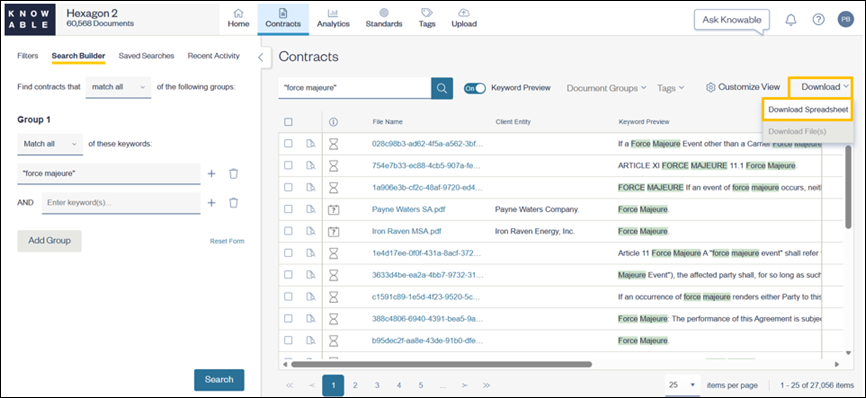The height and width of the screenshot is (398, 866).
Task: Open the Analytics navigation tab
Action: click(333, 19)
